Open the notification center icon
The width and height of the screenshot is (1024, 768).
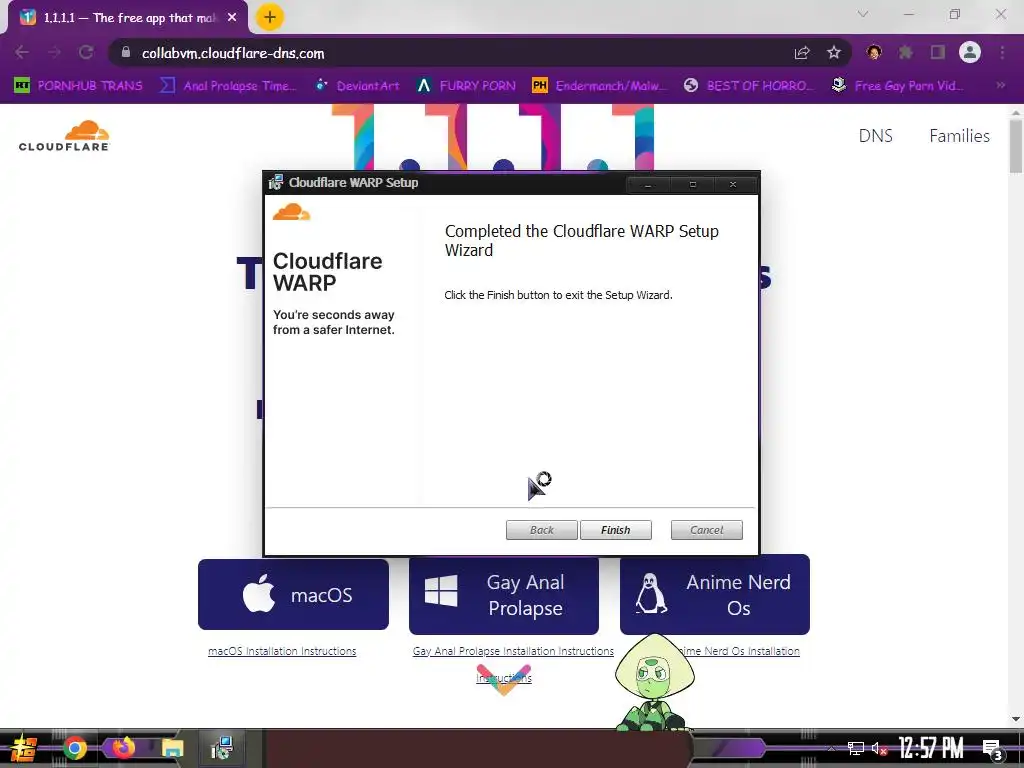[992, 750]
